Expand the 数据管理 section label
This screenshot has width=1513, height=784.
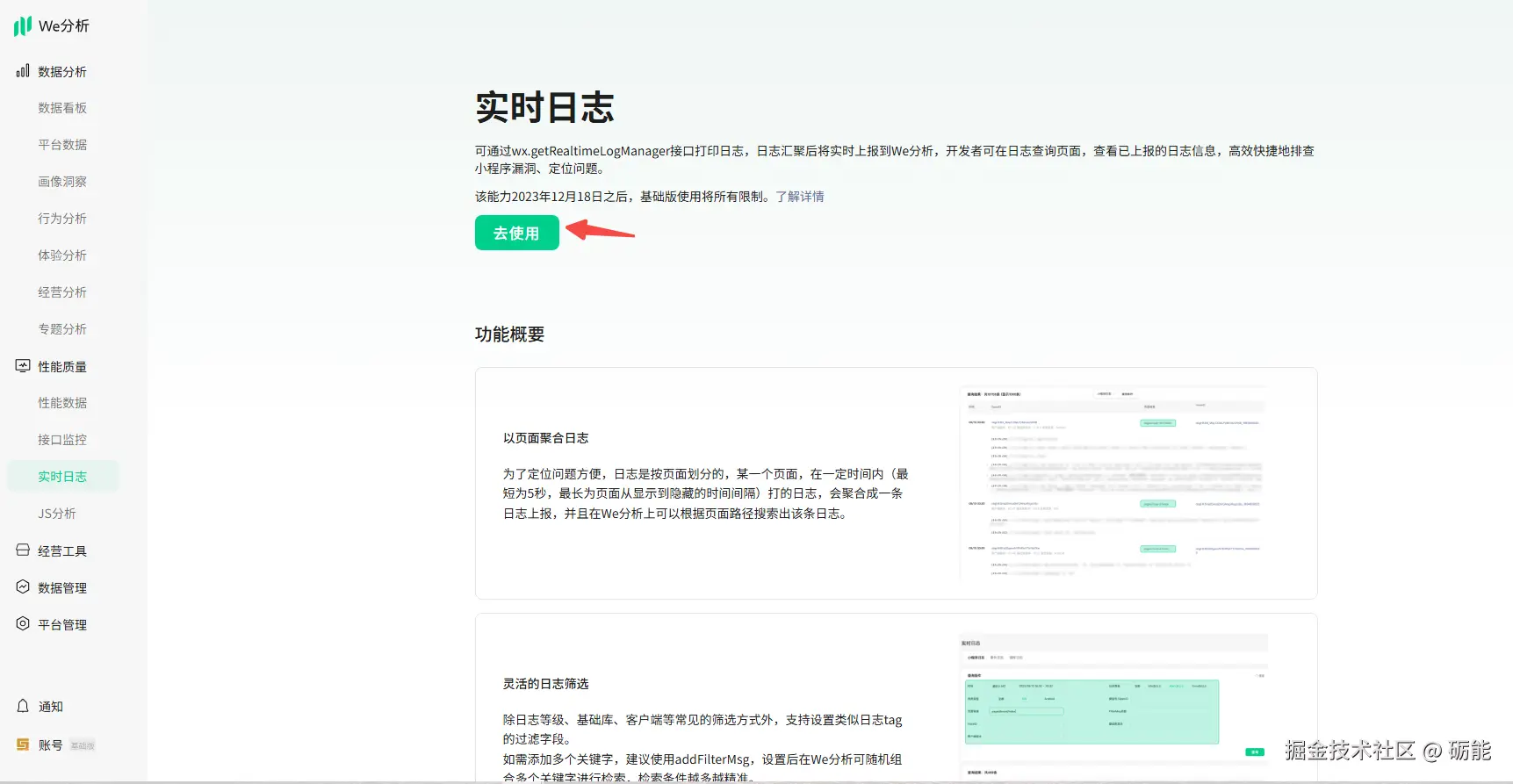point(62,588)
